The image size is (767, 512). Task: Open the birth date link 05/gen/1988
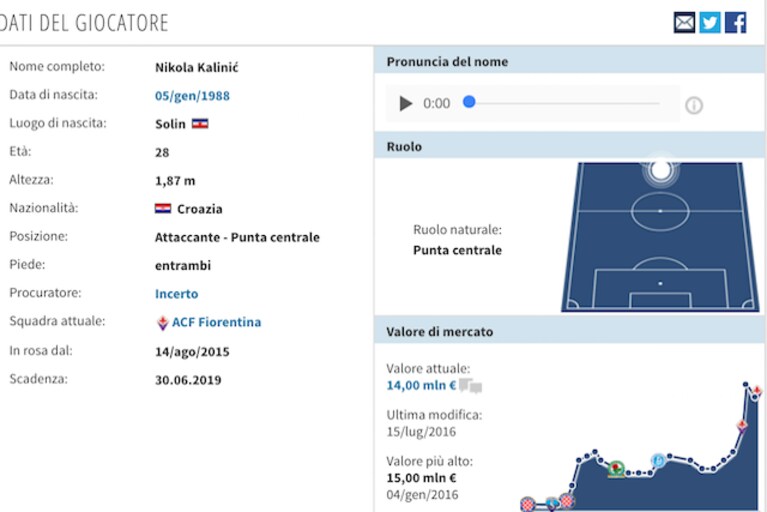click(192, 96)
